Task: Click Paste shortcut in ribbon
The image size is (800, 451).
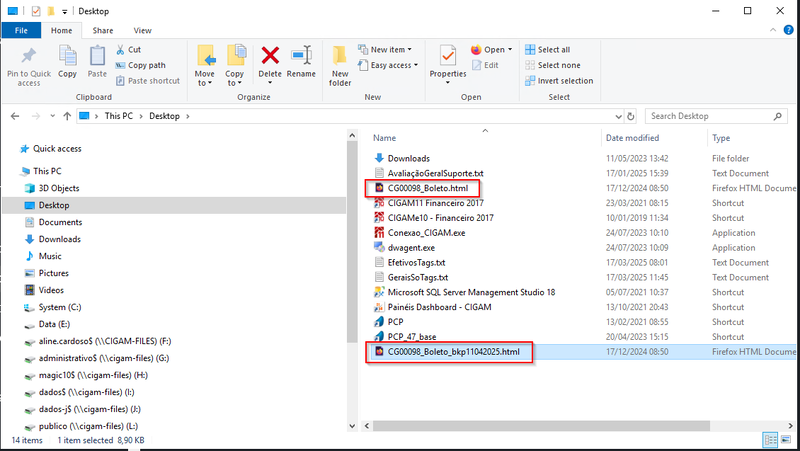Action: tap(148, 81)
